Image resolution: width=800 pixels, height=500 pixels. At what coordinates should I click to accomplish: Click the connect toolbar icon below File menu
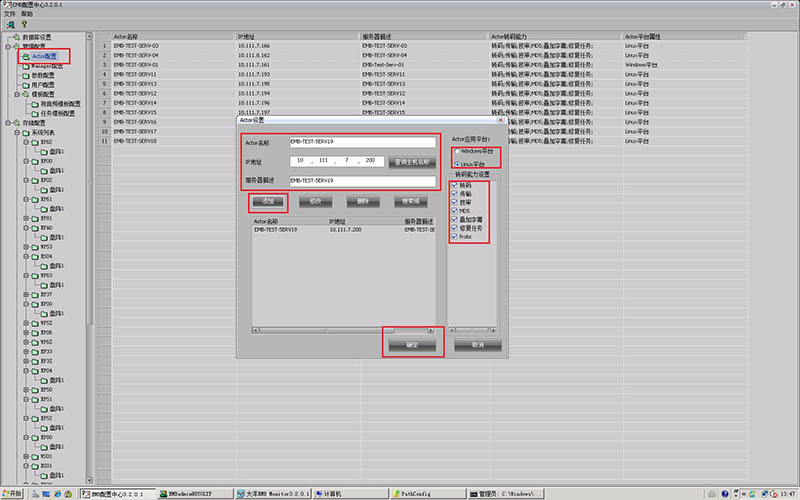[x=11, y=24]
